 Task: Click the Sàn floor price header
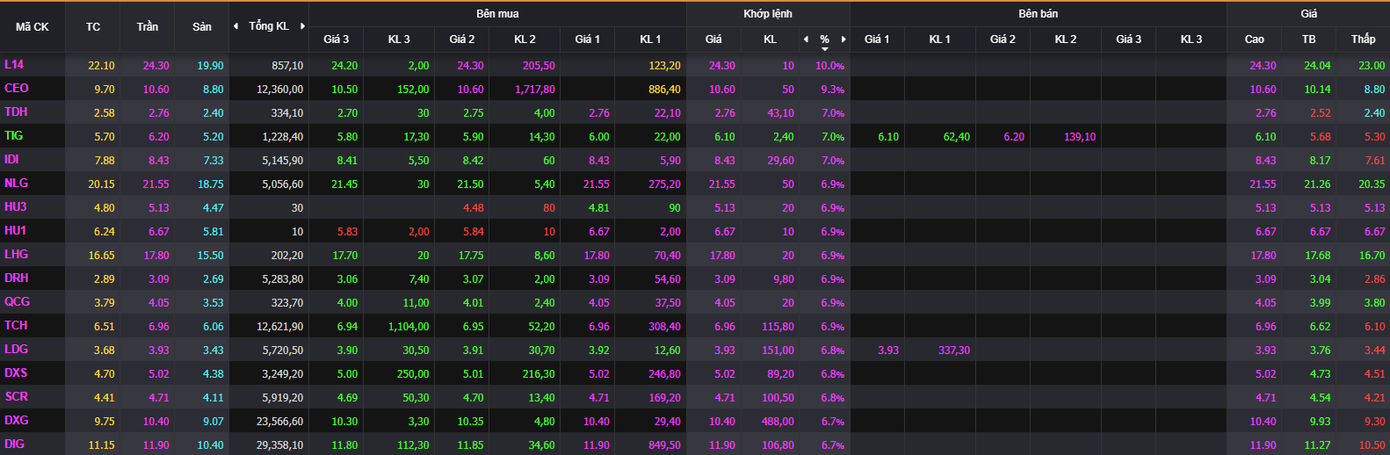(202, 27)
